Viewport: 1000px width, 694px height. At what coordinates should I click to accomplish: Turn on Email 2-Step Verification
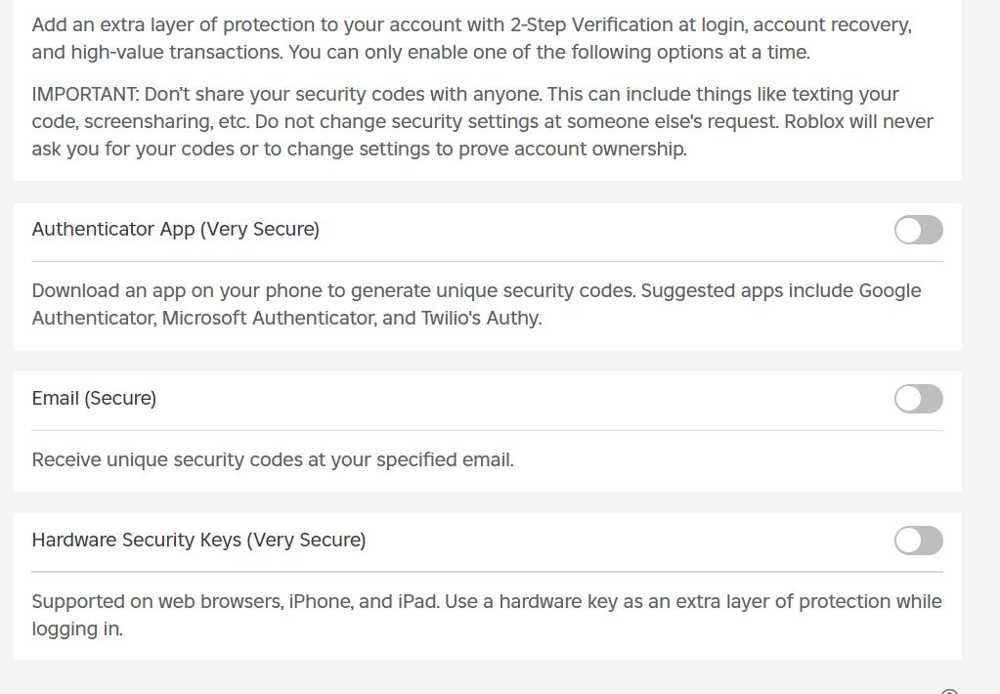click(x=918, y=400)
